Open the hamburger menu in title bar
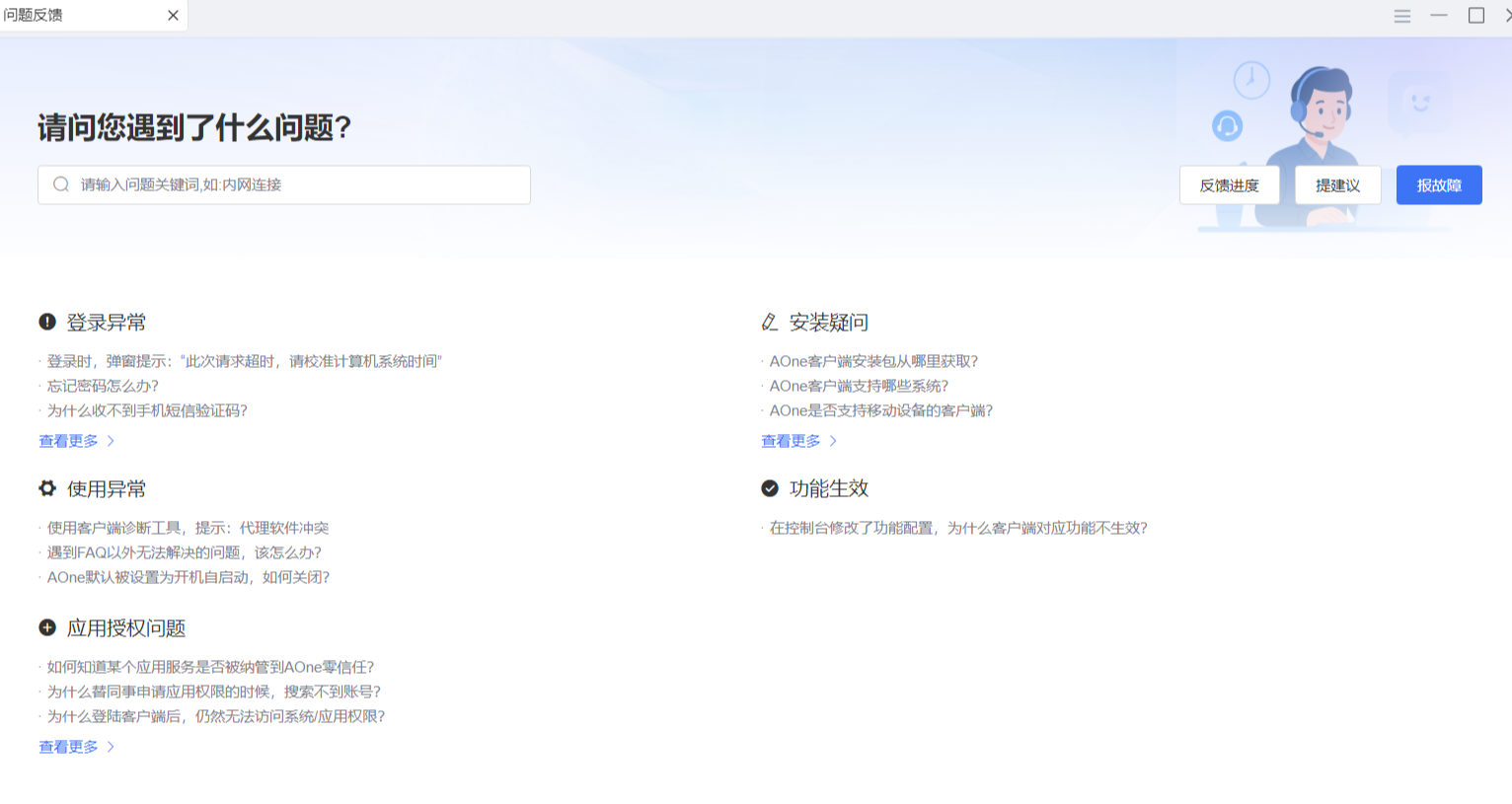1512x804 pixels. click(x=1402, y=16)
